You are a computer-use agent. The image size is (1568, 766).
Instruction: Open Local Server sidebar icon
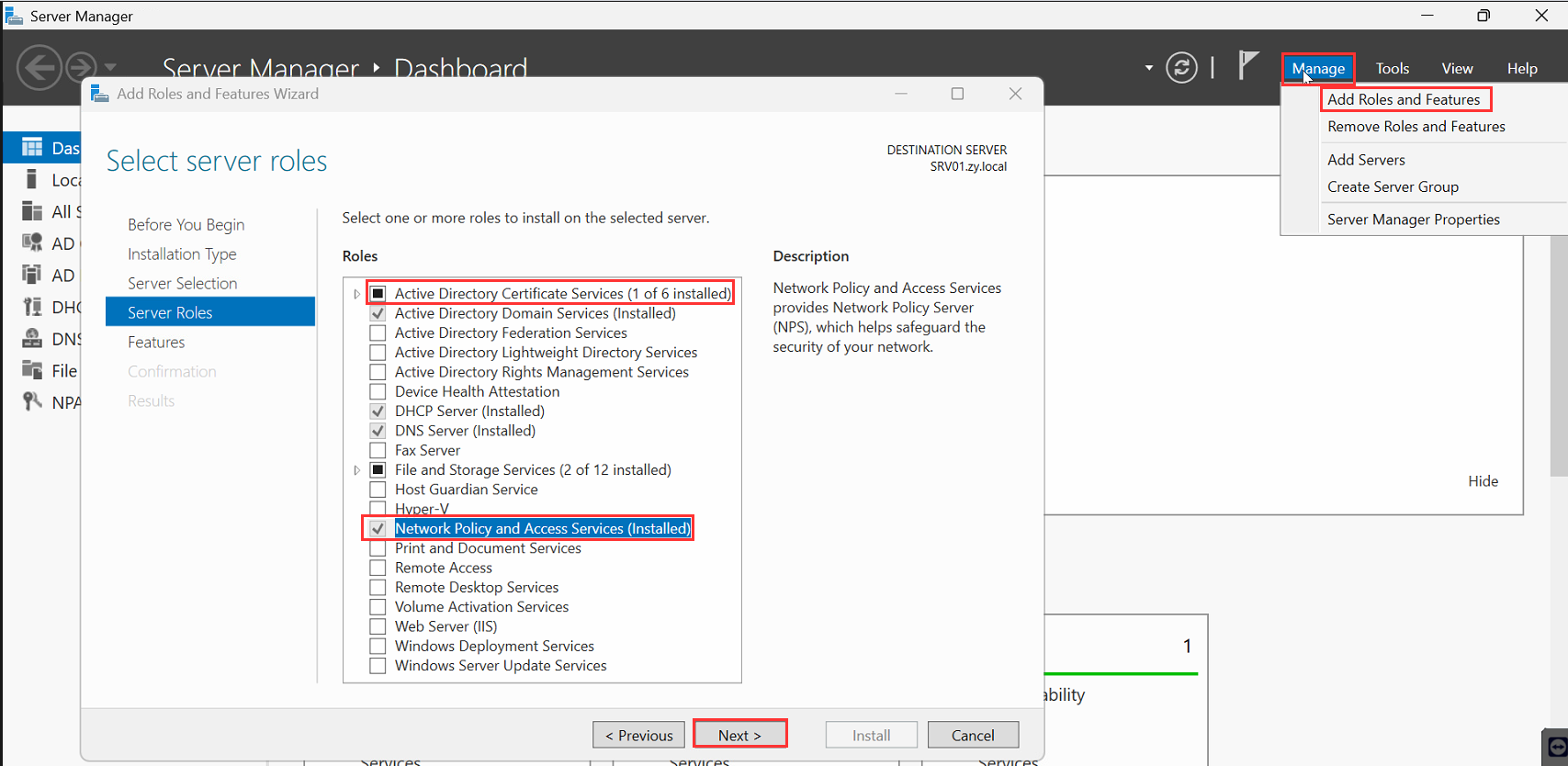tap(32, 179)
